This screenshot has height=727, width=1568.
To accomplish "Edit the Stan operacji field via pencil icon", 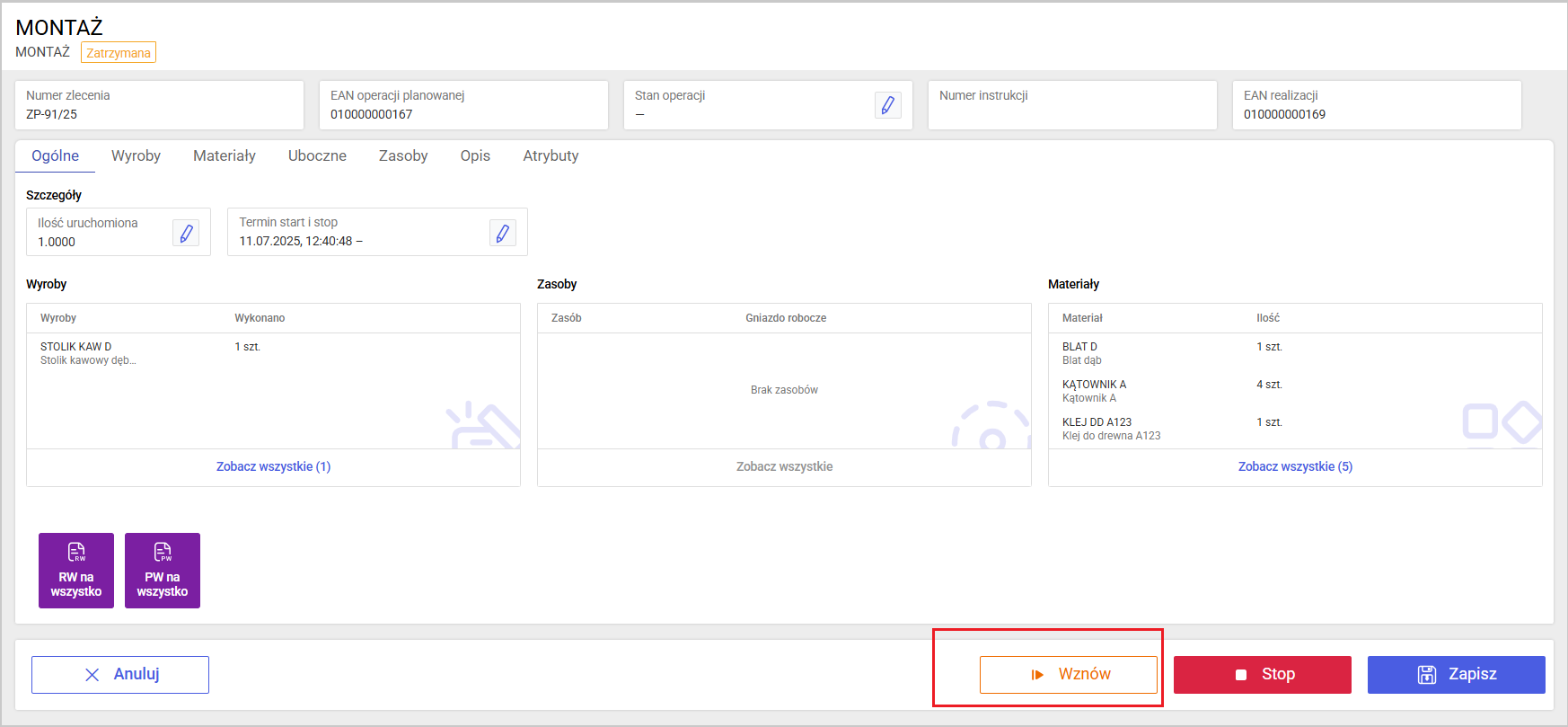I will click(887, 105).
